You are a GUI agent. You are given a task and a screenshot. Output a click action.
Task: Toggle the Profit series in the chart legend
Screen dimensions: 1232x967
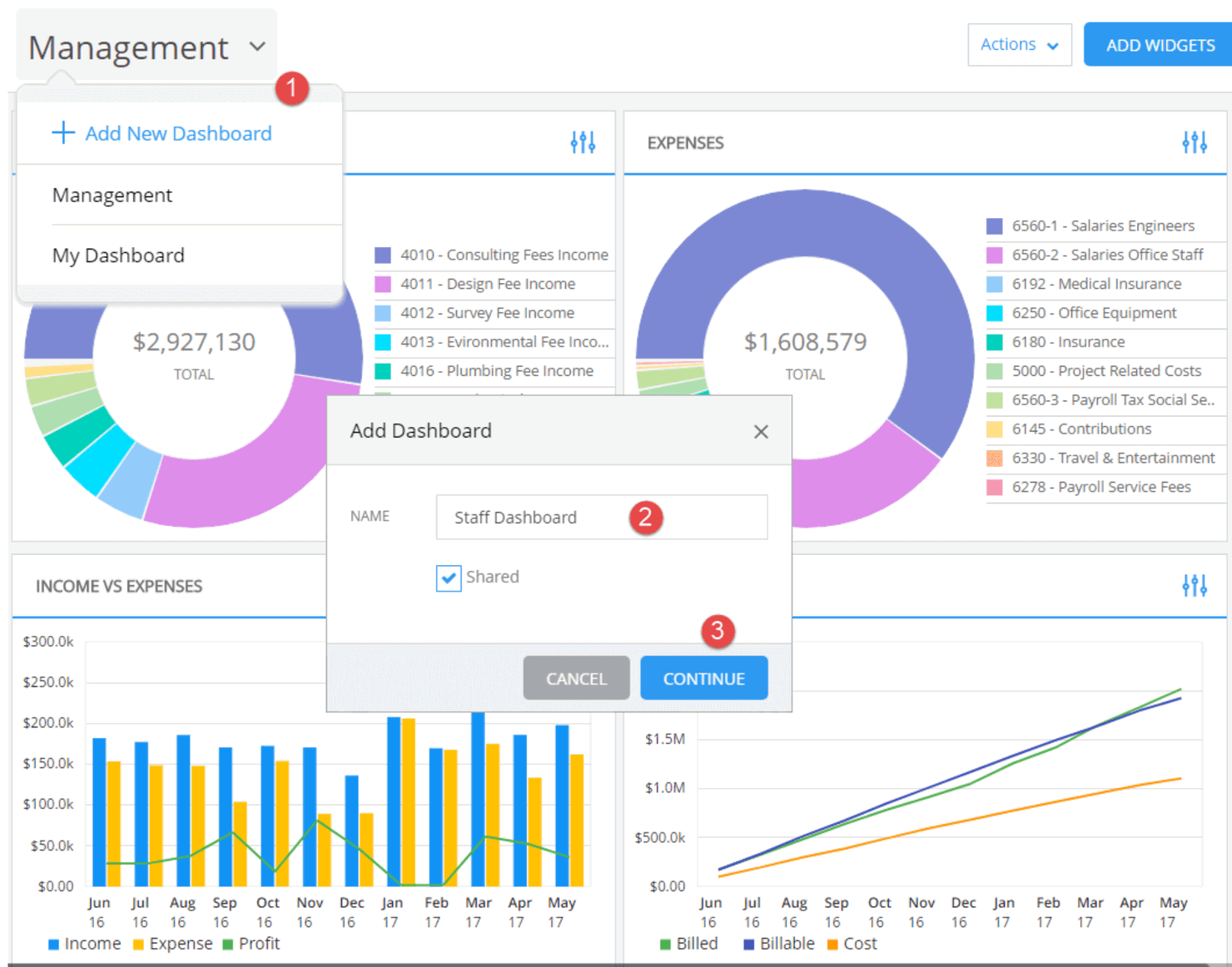pyautogui.click(x=251, y=944)
